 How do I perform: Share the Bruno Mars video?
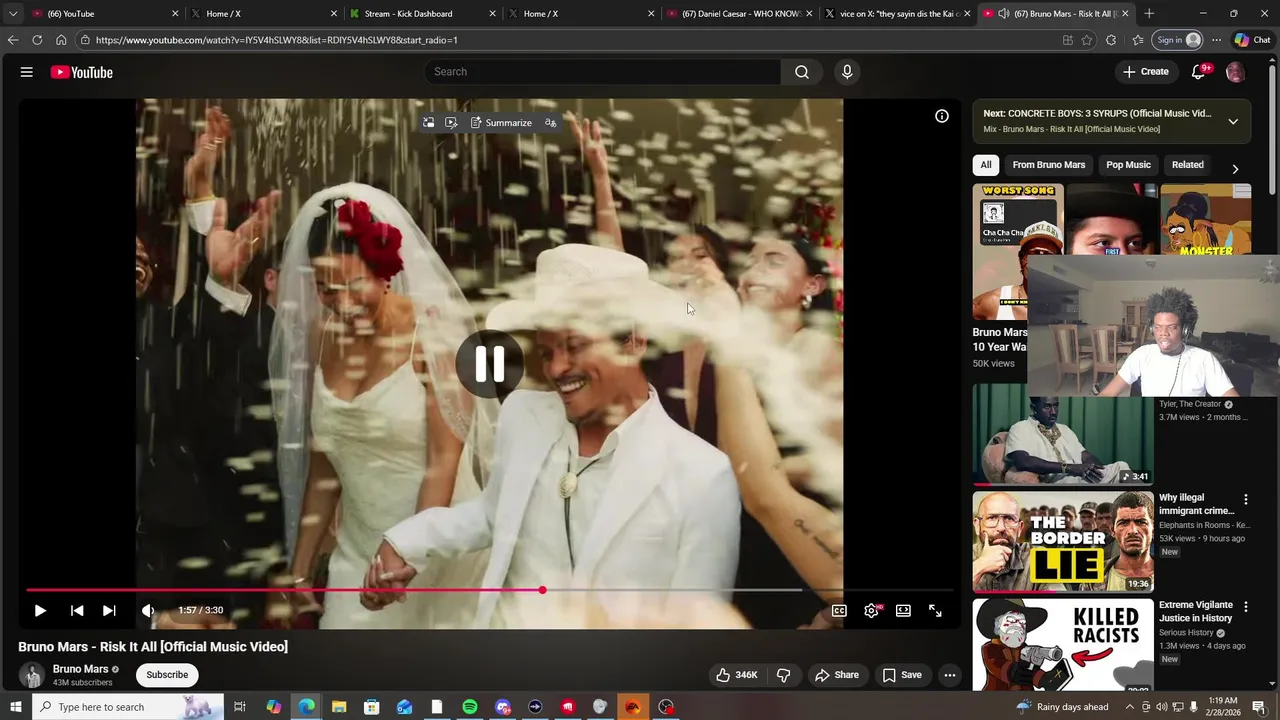pyautogui.click(x=837, y=675)
